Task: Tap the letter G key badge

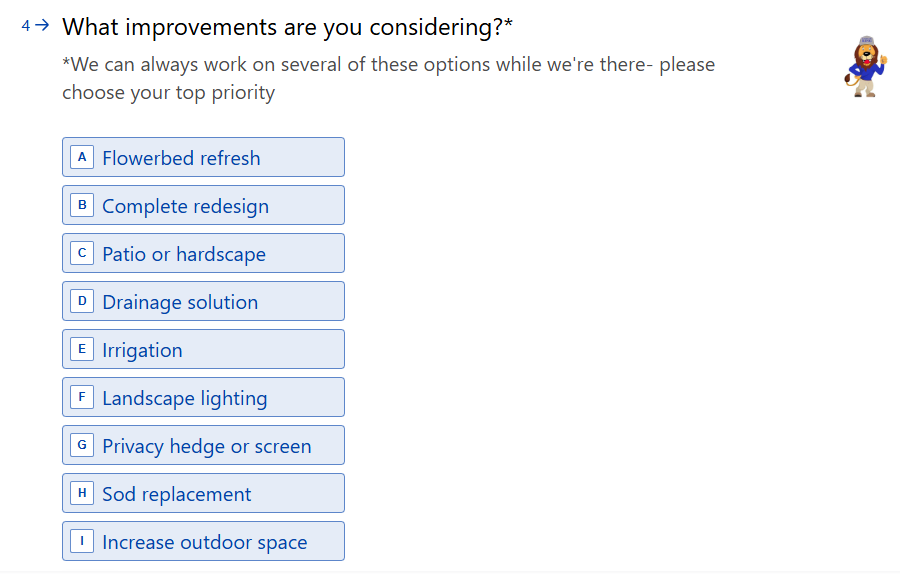Action: click(x=83, y=445)
